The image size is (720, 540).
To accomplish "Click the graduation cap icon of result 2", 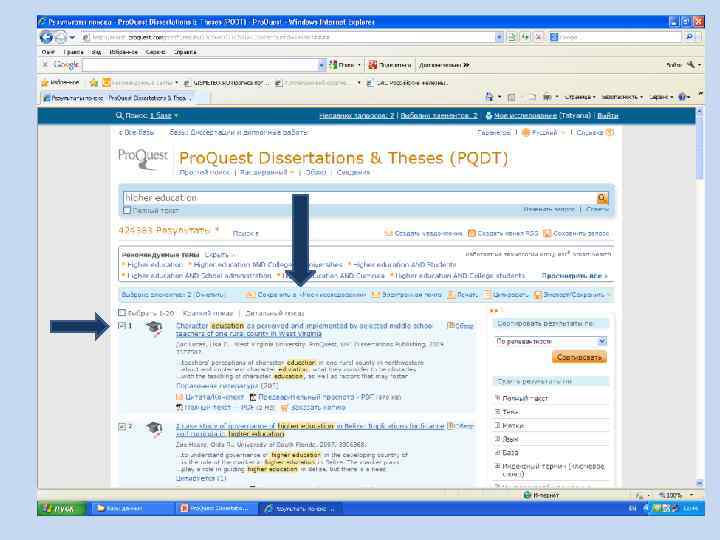I will (154, 428).
